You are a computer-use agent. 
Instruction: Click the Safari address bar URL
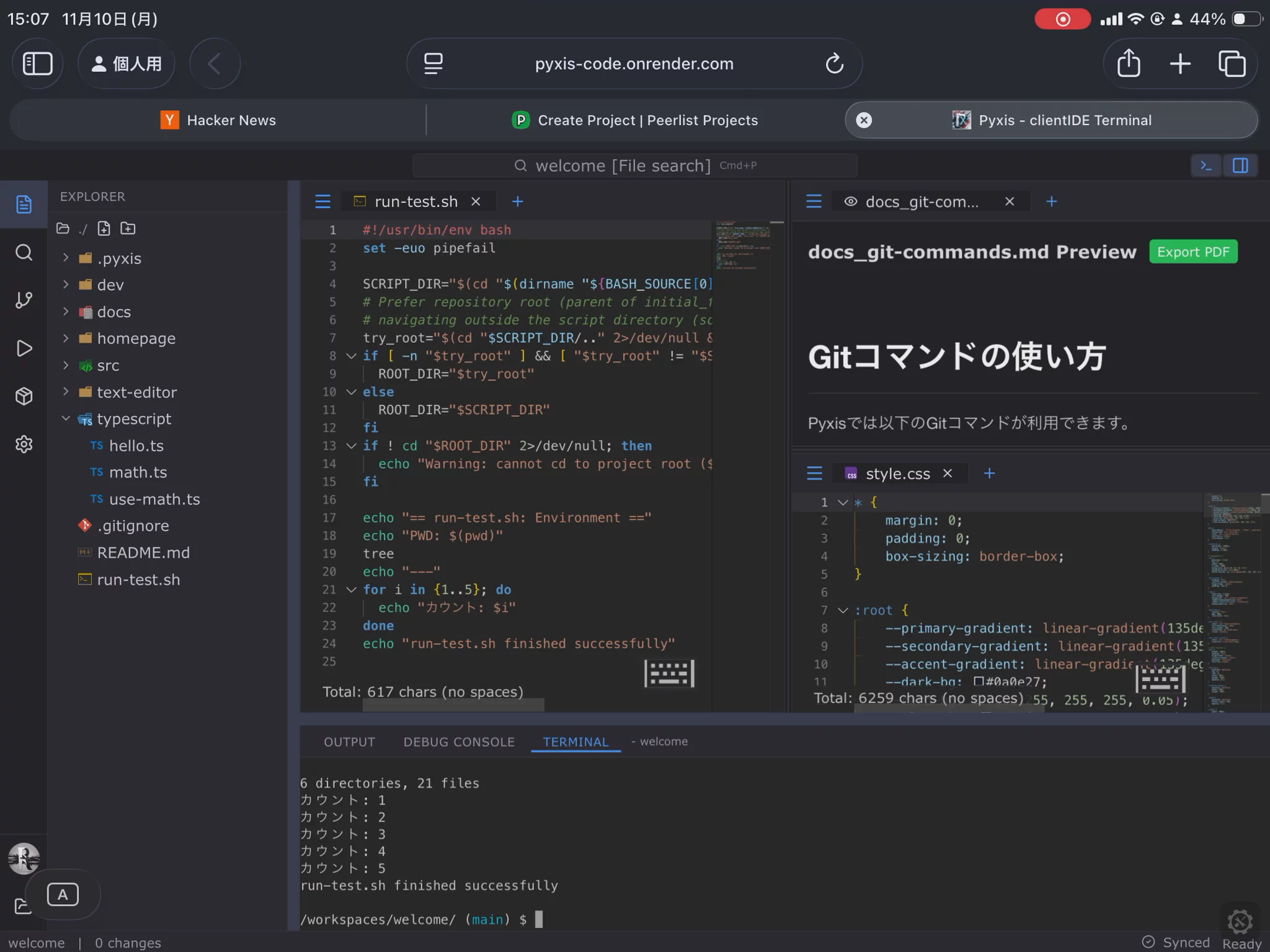coord(634,63)
